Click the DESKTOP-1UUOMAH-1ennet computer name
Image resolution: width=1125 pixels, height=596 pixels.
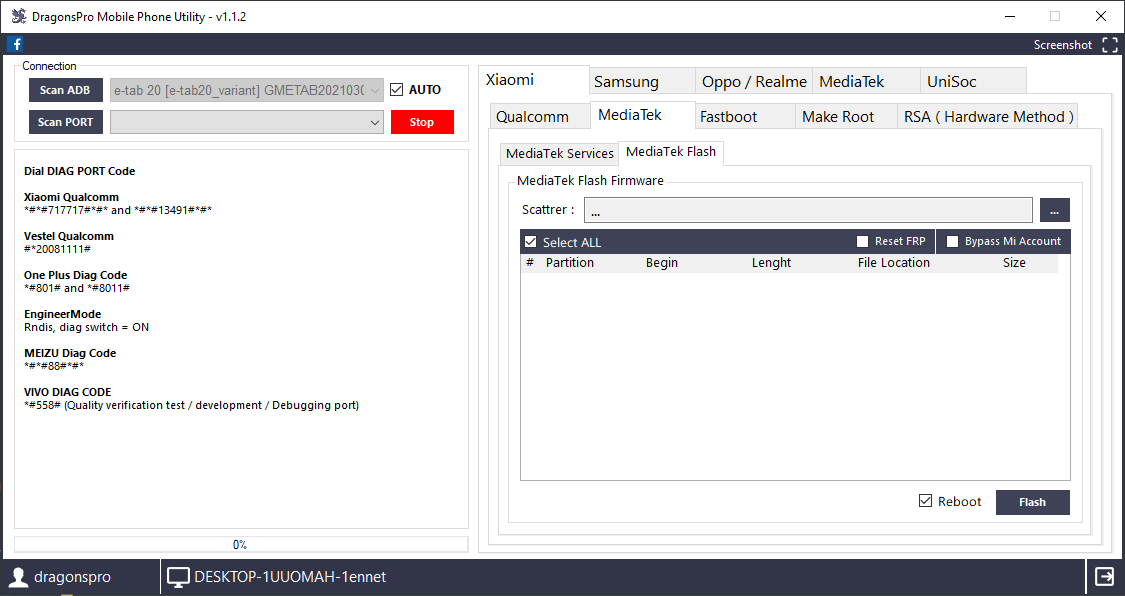[290, 577]
